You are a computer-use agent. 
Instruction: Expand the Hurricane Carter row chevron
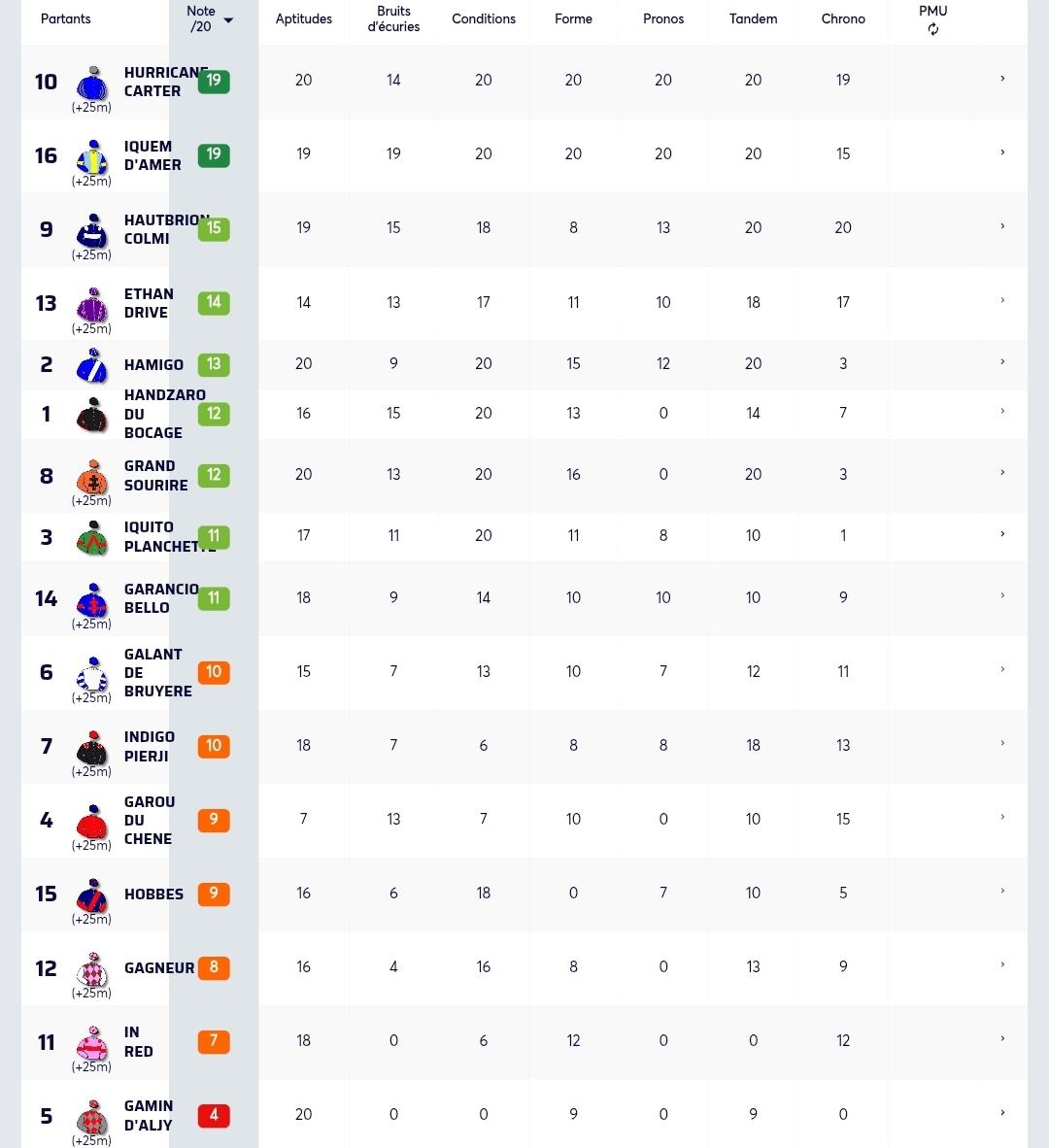coord(1002,79)
